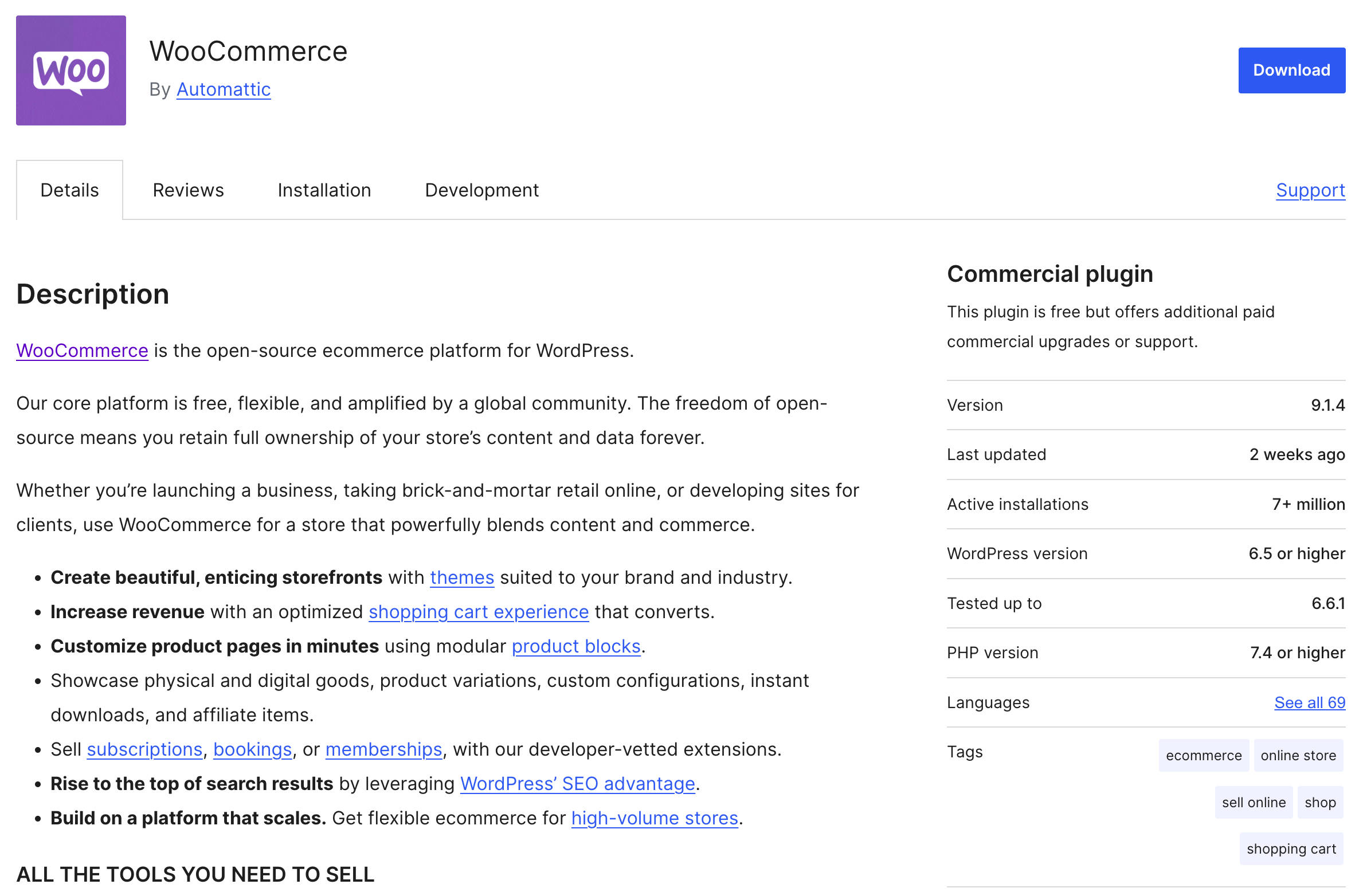
Task: Switch to the Installation tab
Action: tap(323, 189)
